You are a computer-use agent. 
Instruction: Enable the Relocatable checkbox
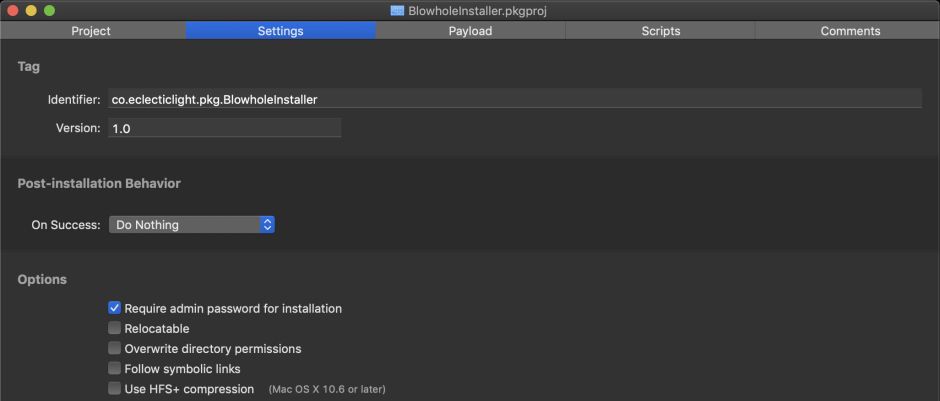point(114,328)
